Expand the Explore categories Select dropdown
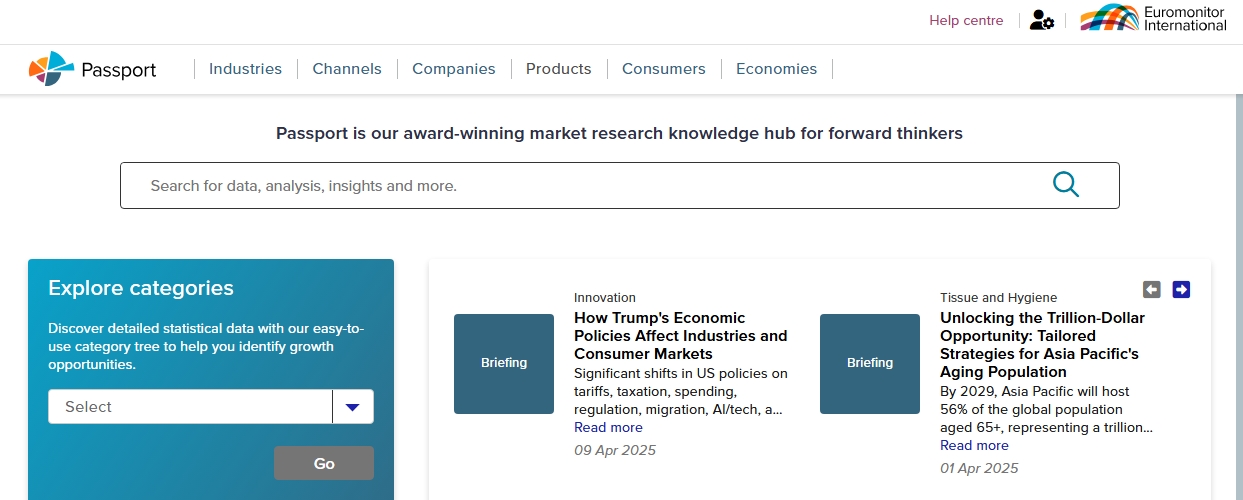The height and width of the screenshot is (500, 1243). (190, 407)
